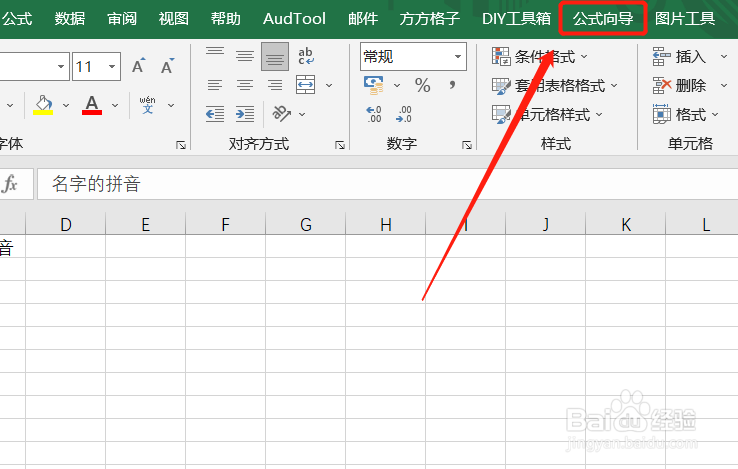
Task: Align text left
Action: pyautogui.click(x=215, y=85)
